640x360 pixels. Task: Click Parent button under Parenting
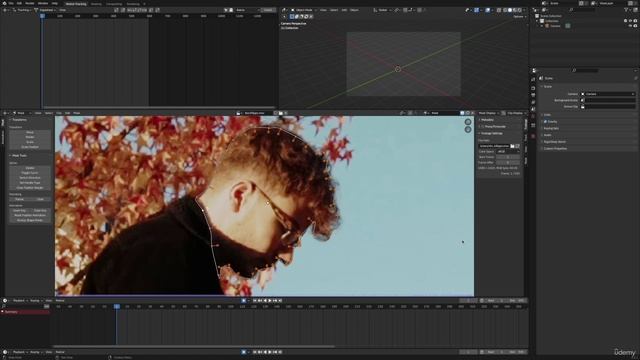pos(20,199)
